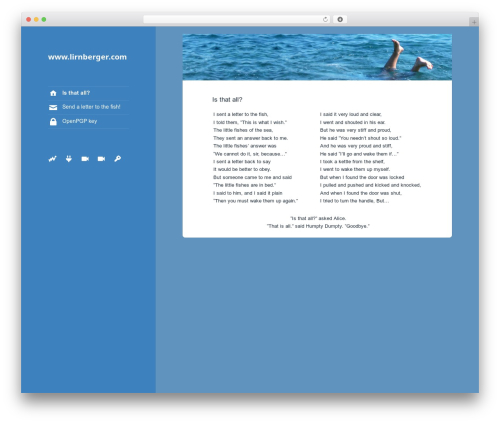Click the line 'I went and shouted in his ear.'

(353, 122)
